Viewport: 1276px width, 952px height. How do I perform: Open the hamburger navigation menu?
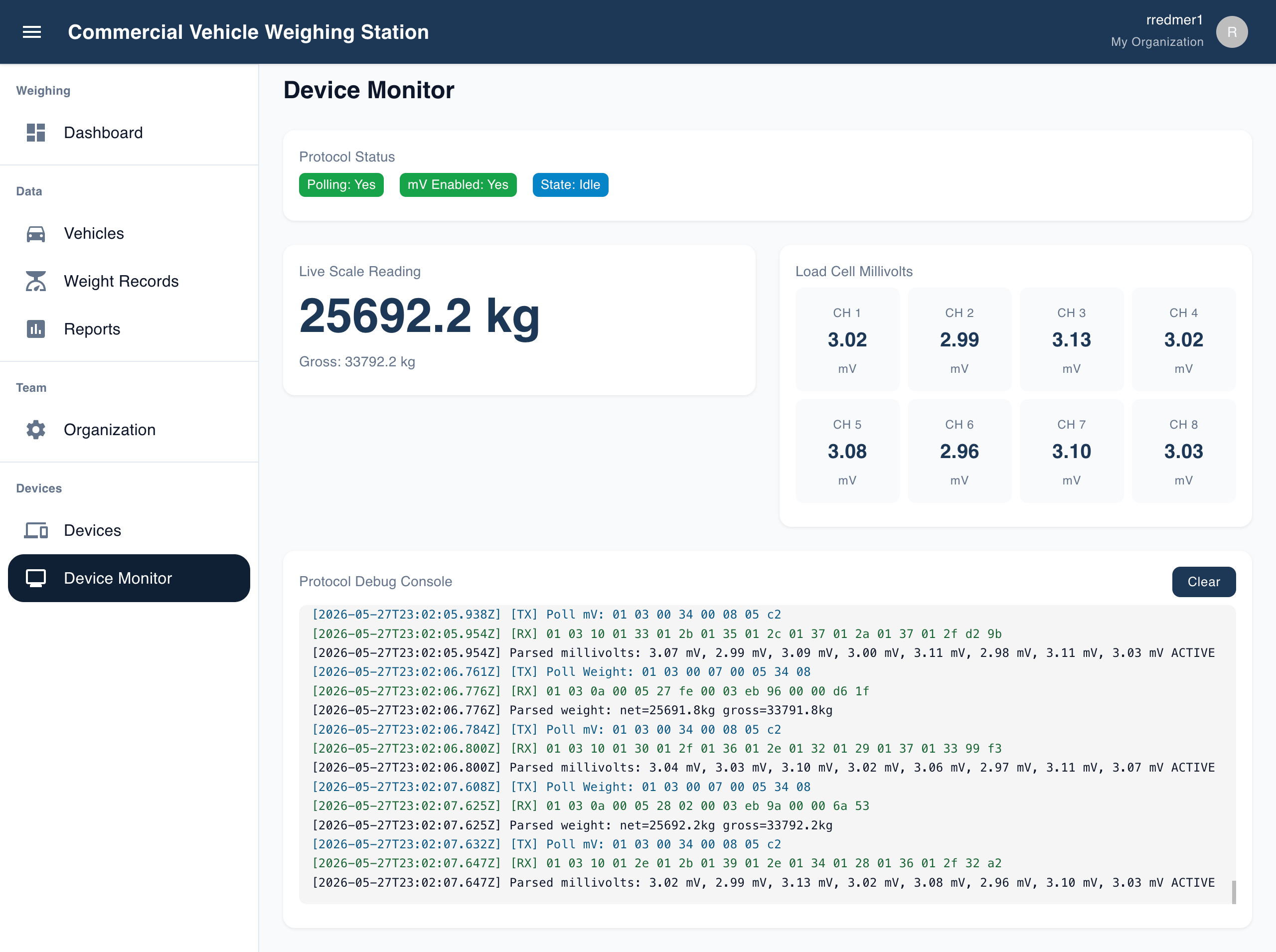click(32, 32)
